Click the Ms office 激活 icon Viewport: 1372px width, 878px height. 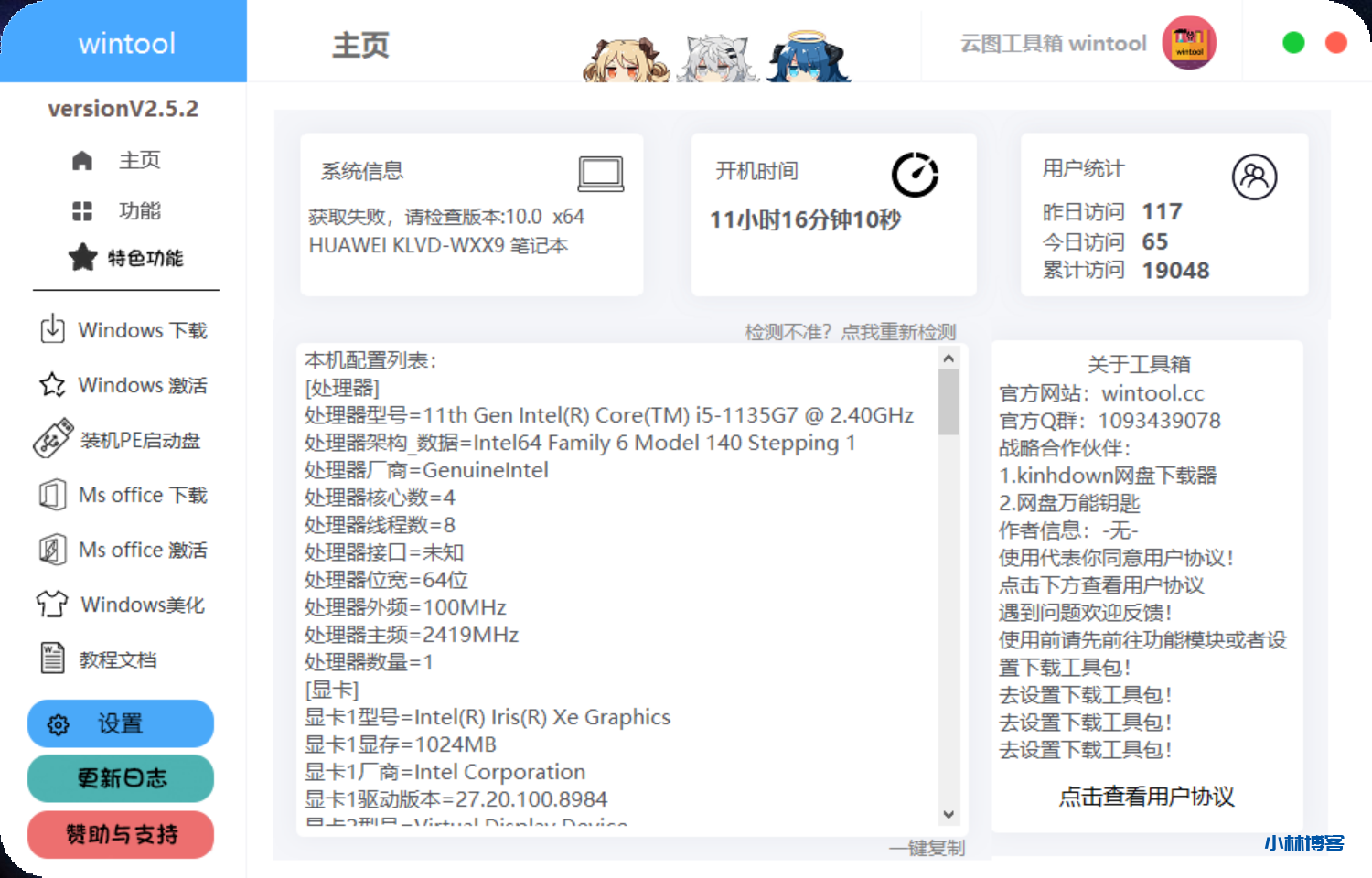tap(53, 550)
